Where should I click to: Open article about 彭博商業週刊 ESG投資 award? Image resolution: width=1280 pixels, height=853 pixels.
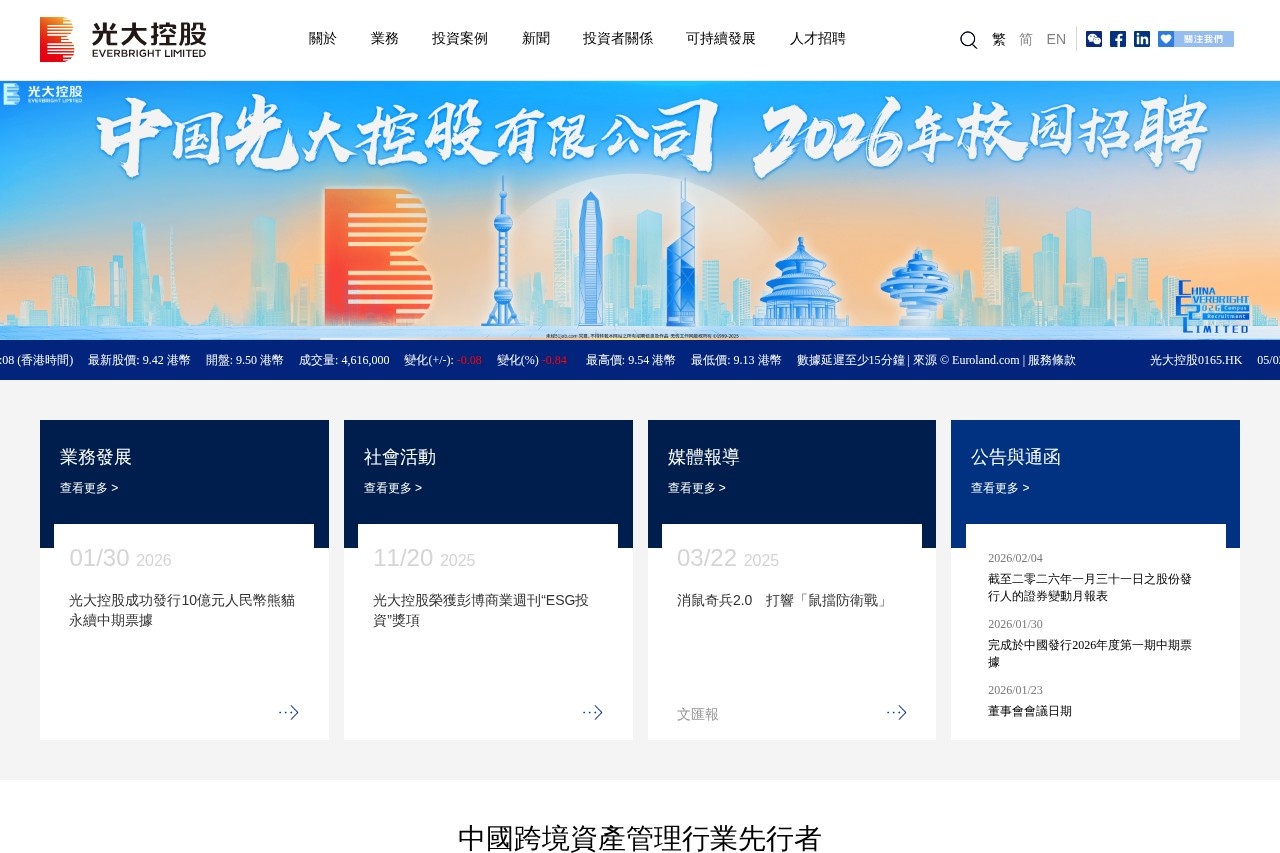coord(482,610)
